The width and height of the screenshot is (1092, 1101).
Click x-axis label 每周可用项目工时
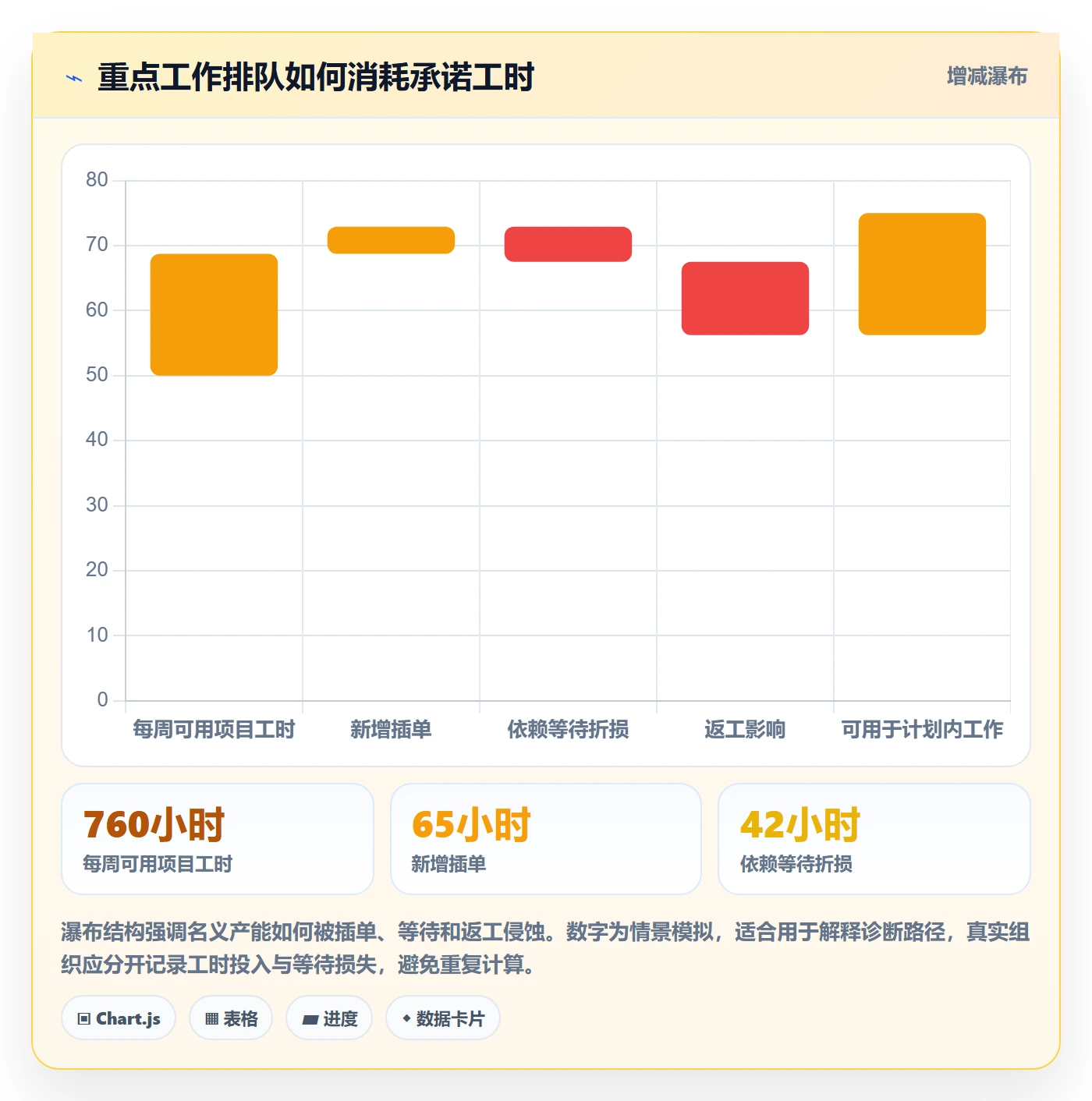click(x=214, y=730)
